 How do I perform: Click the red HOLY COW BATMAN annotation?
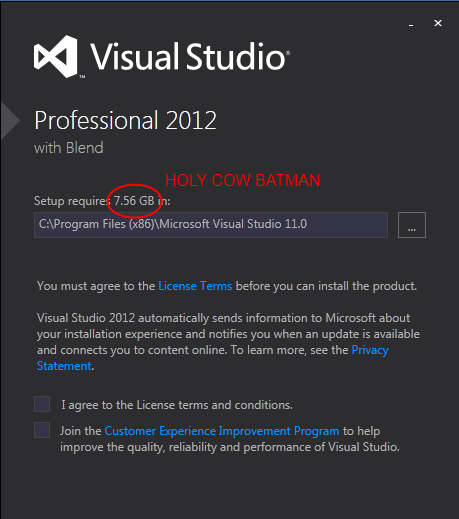point(243,180)
